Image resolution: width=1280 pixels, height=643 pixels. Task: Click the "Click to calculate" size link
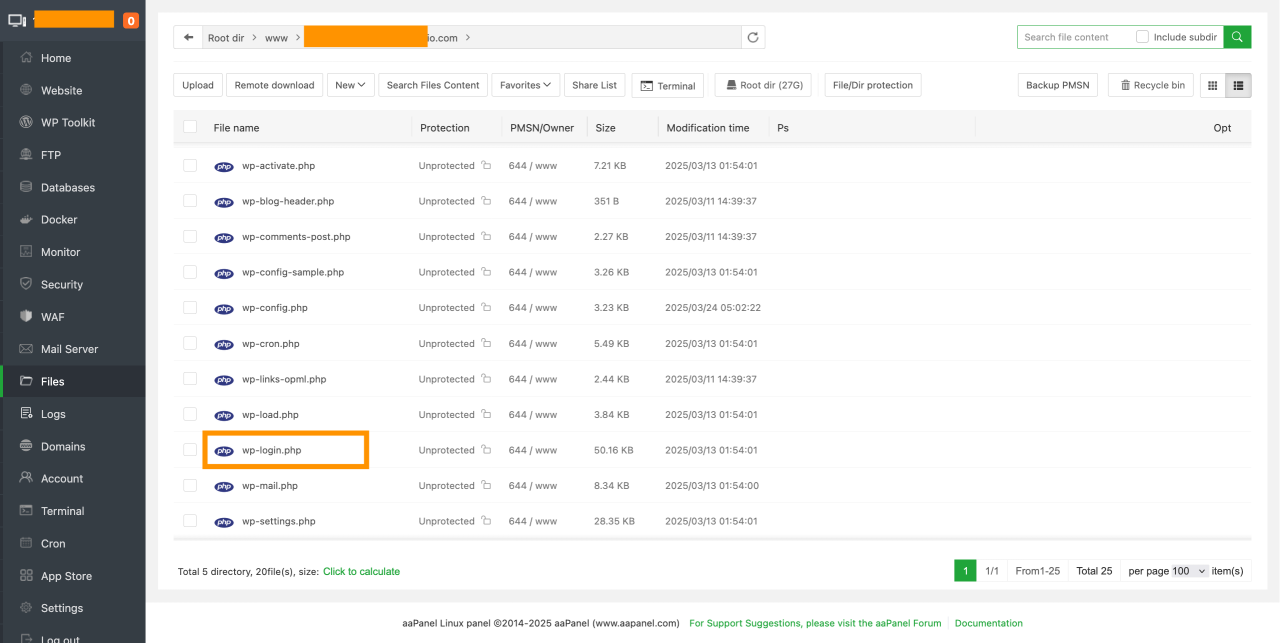pyautogui.click(x=361, y=572)
